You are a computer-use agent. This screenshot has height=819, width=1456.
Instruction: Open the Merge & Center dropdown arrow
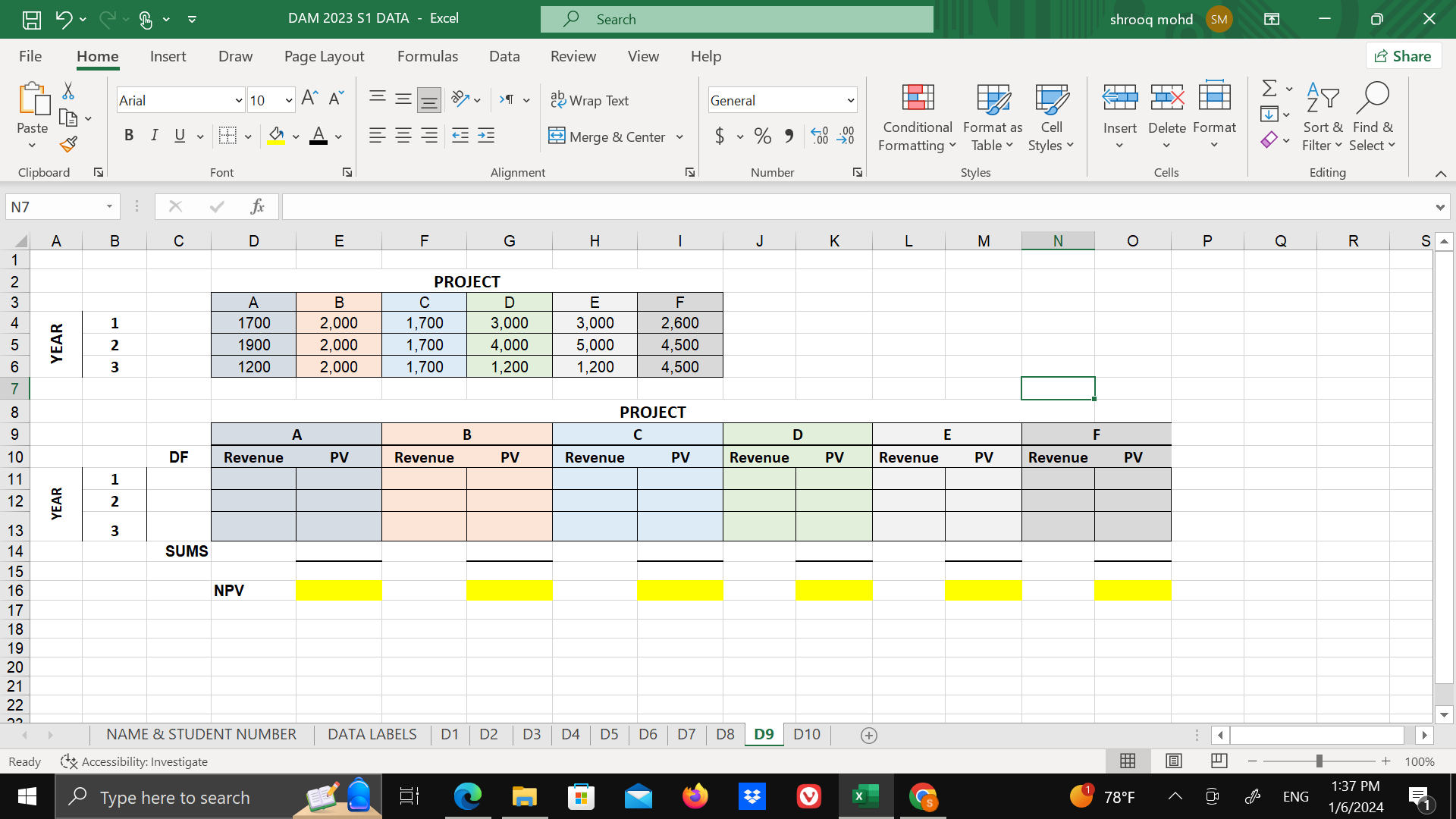click(680, 137)
